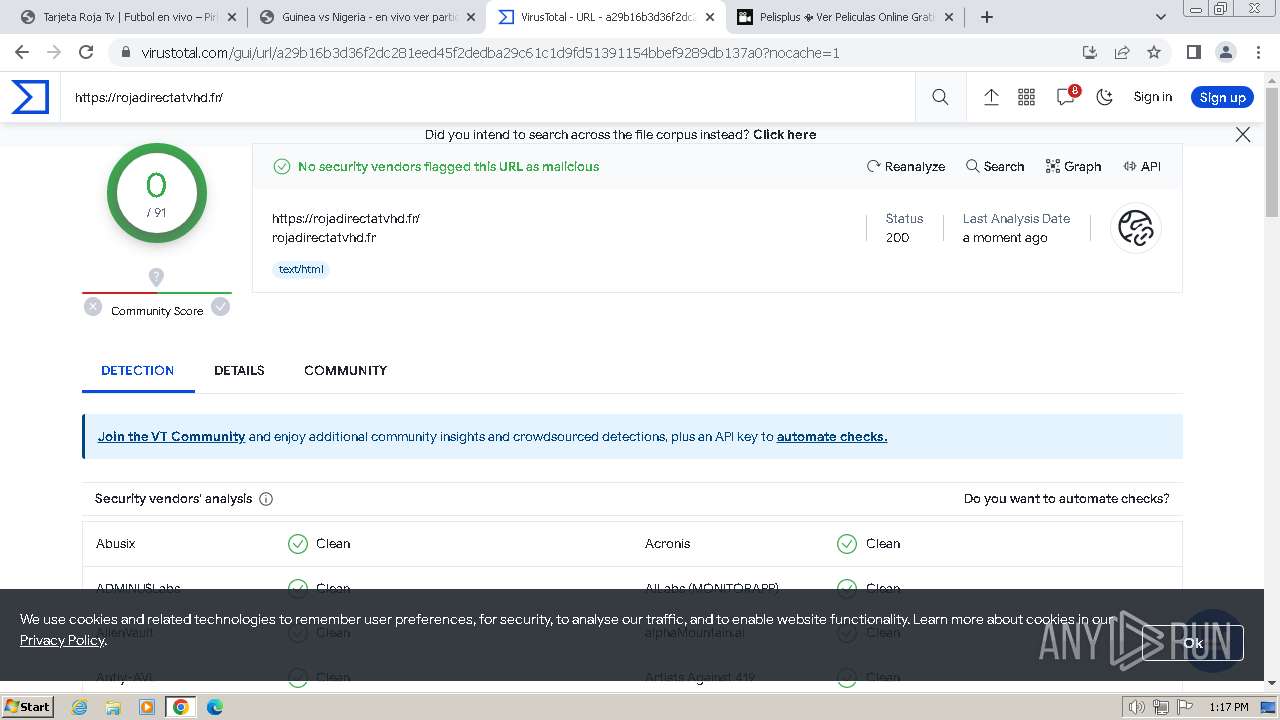Screen dimensions: 1280x720
Task: Open the Chrome profile icon
Action: [x=1226, y=53]
